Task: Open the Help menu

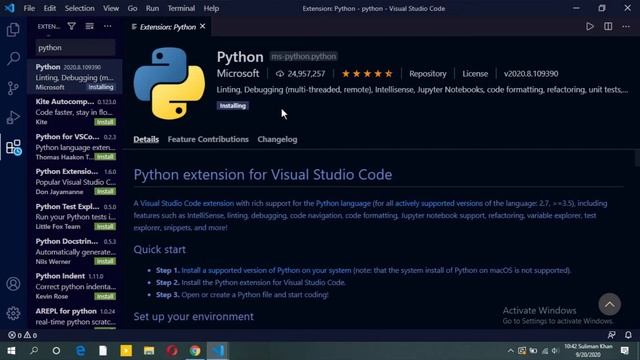Action: tap(211, 8)
